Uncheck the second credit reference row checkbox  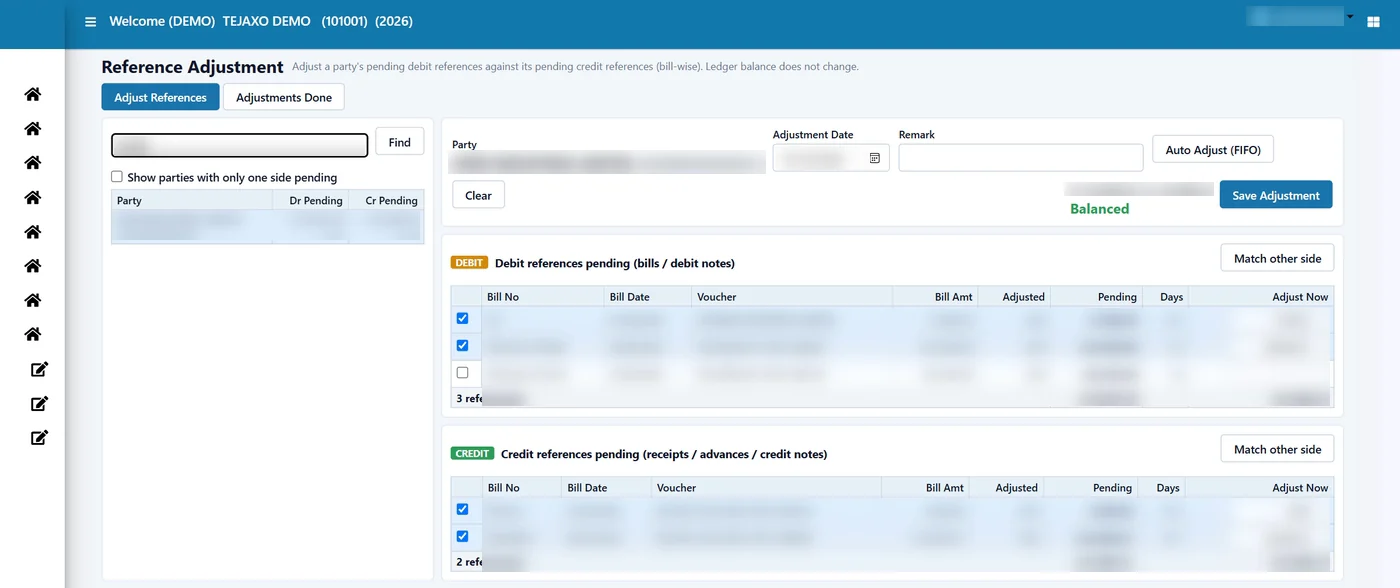[462, 537]
